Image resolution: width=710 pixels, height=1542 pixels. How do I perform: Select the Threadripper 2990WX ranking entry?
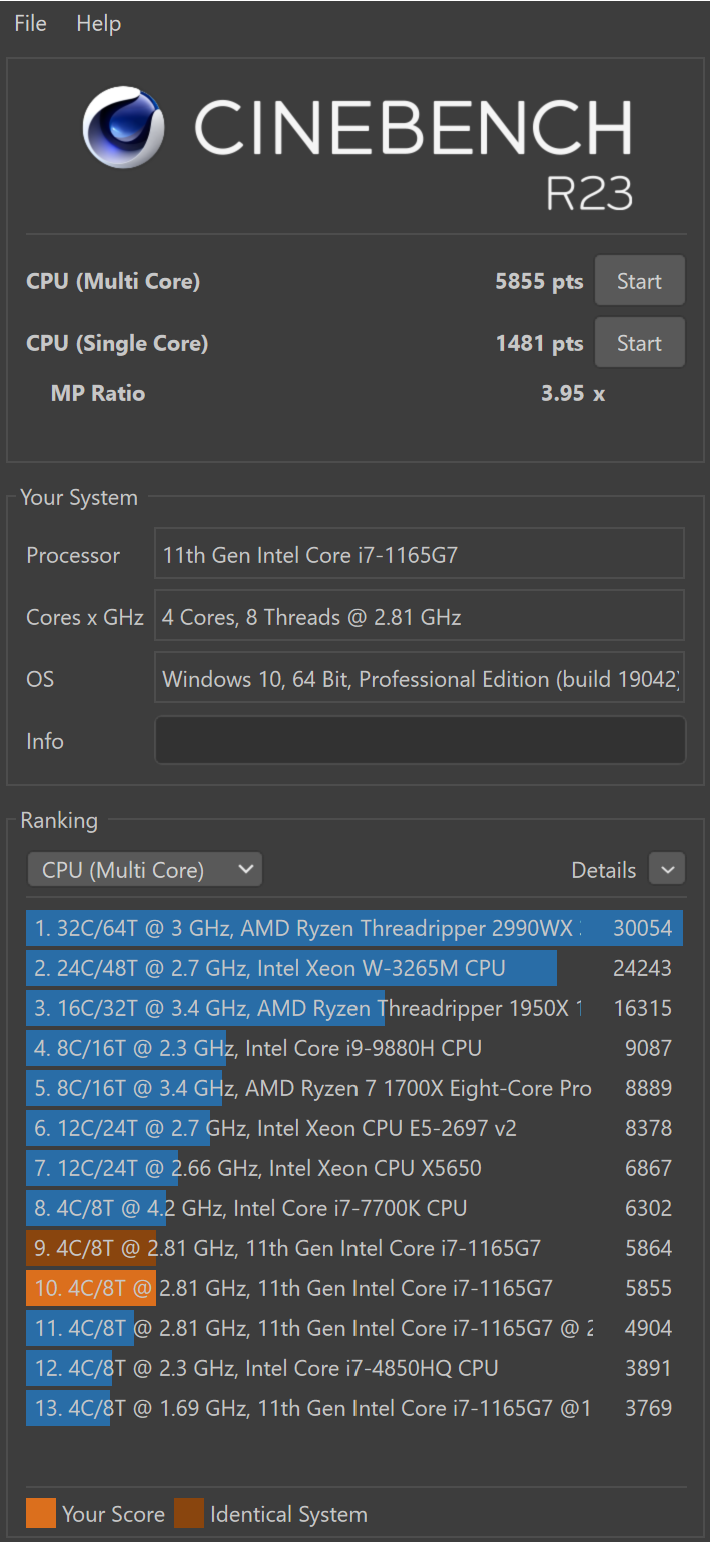point(354,928)
